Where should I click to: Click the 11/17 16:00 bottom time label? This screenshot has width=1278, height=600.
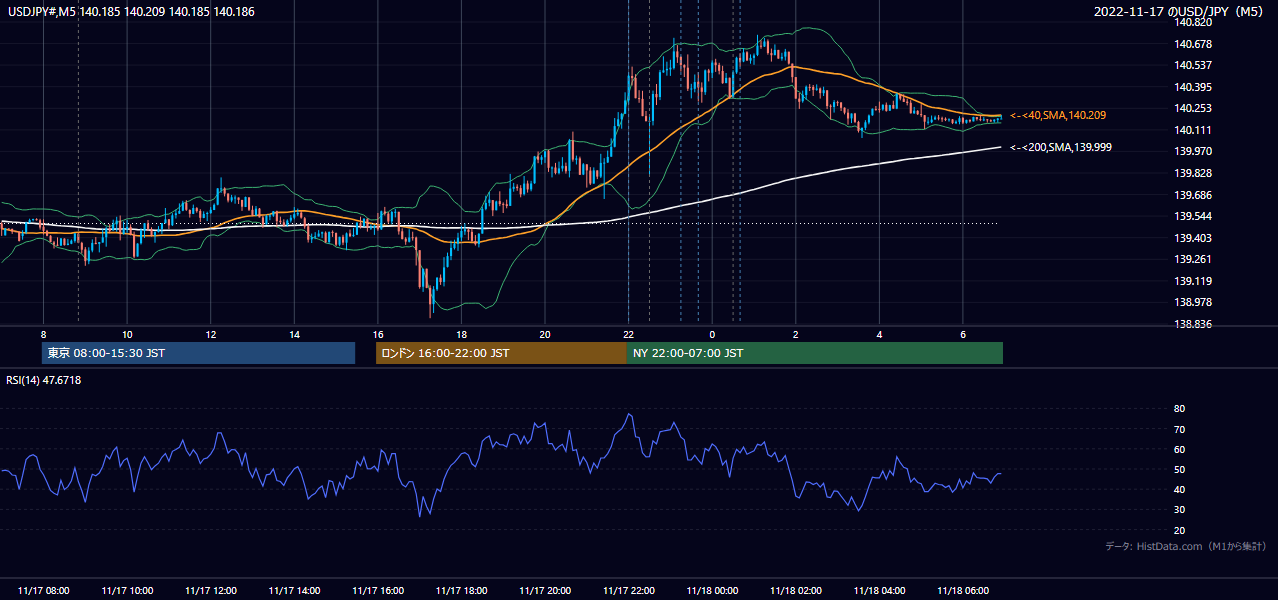pyautogui.click(x=378, y=591)
